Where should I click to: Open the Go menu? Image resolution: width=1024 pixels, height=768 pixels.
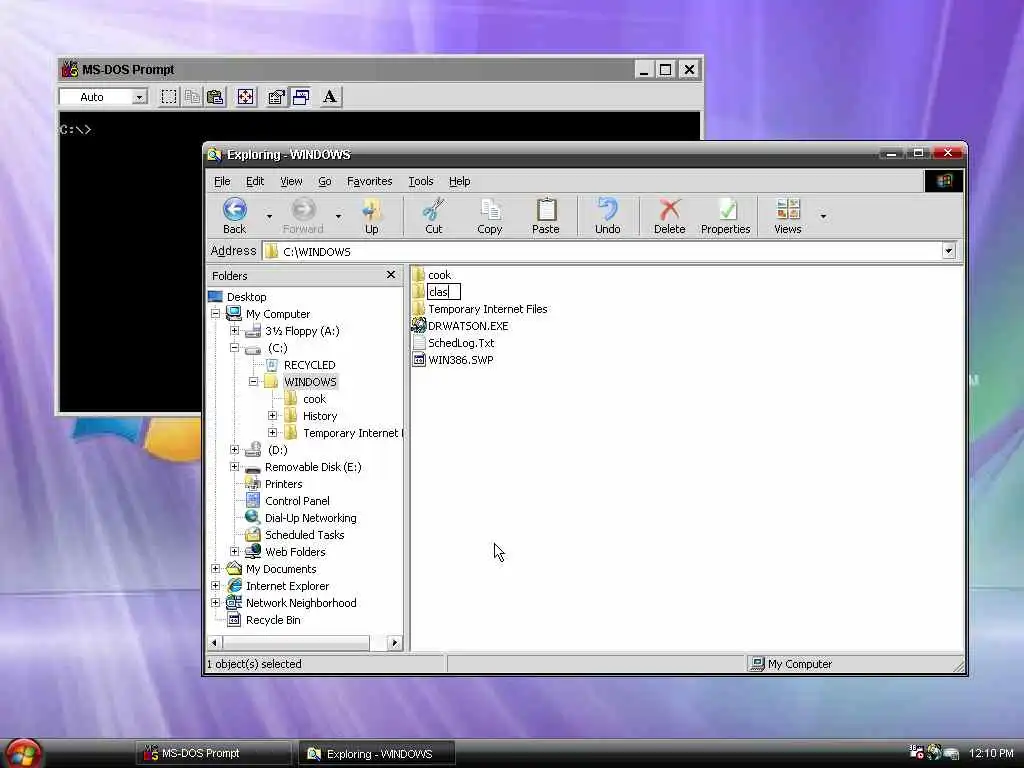325,181
